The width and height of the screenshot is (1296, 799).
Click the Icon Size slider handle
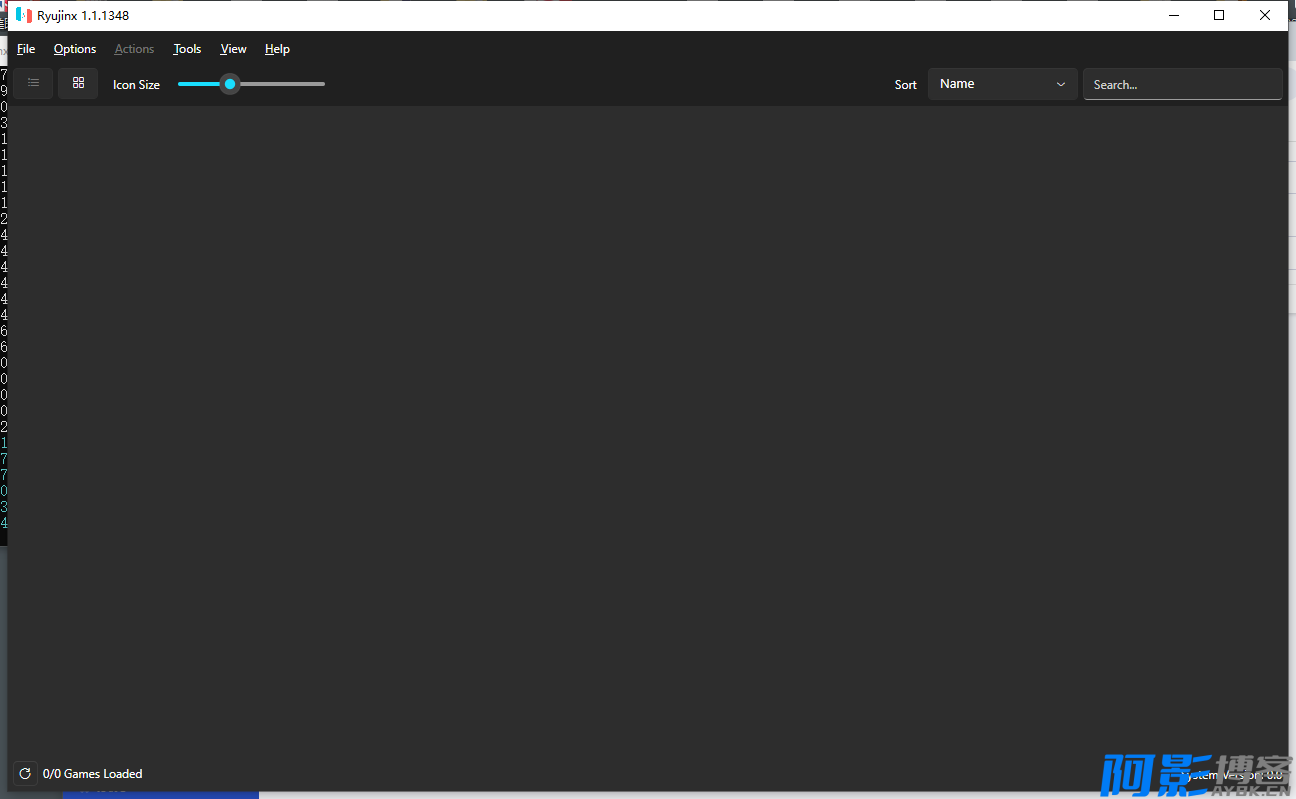pos(230,84)
